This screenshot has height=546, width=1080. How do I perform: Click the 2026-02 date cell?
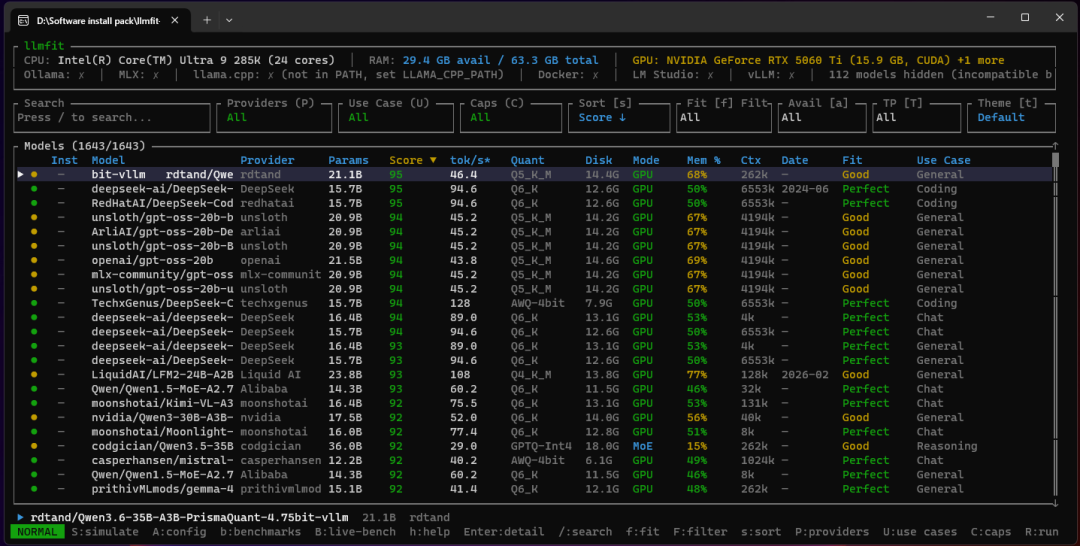pos(804,375)
